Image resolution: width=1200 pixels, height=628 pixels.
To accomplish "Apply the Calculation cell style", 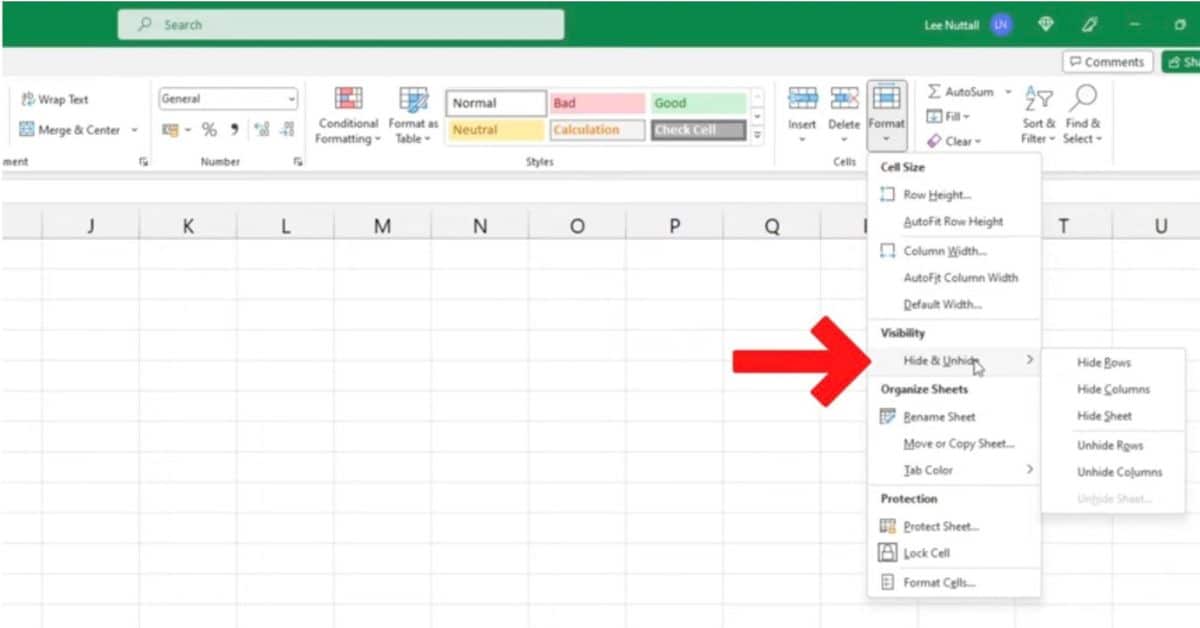I will coord(597,130).
